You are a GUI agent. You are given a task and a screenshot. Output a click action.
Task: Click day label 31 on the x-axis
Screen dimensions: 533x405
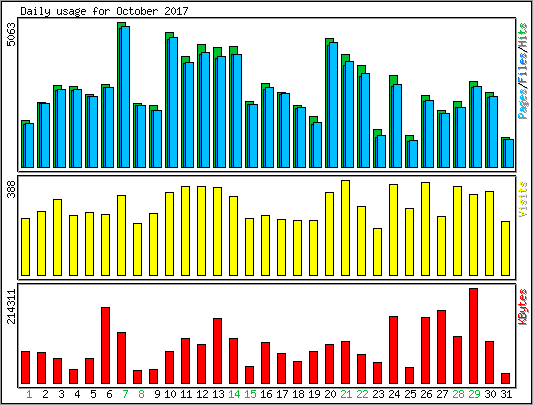506,394
